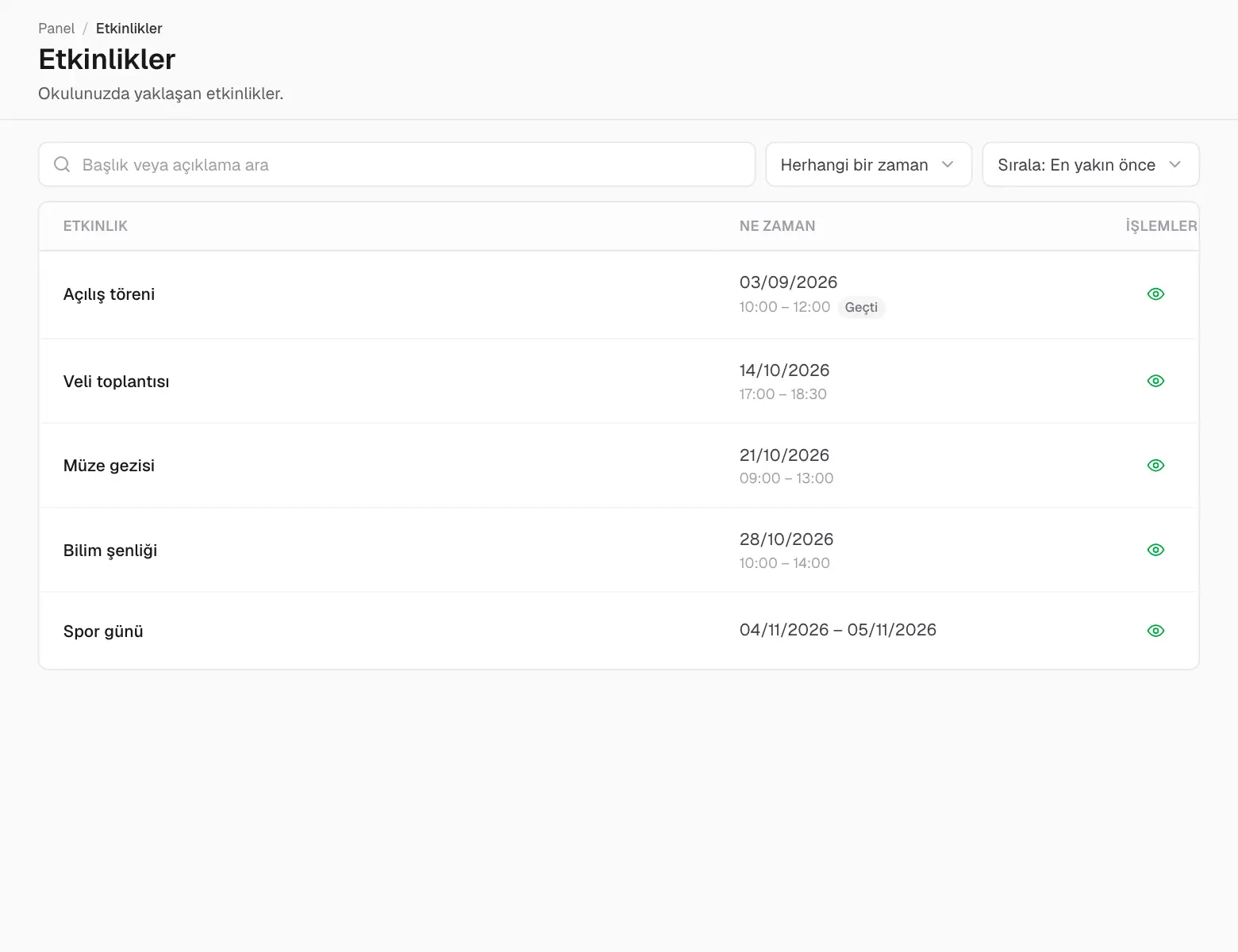Click chevron arrow on time filter
Screen dimensions: 1238x952
coord(948,164)
